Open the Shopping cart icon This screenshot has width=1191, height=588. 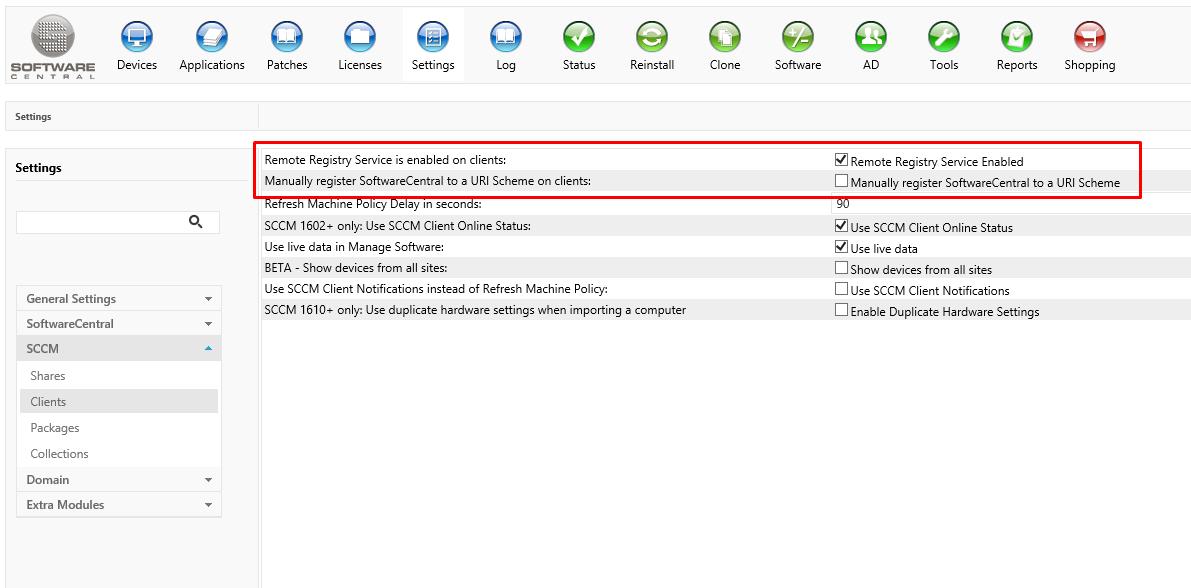tap(1089, 38)
